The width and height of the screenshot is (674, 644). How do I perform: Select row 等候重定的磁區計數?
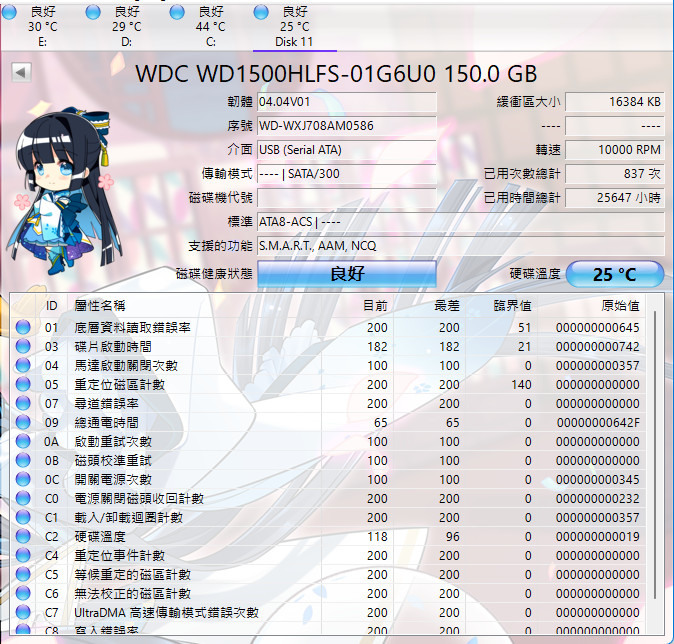pos(329,574)
